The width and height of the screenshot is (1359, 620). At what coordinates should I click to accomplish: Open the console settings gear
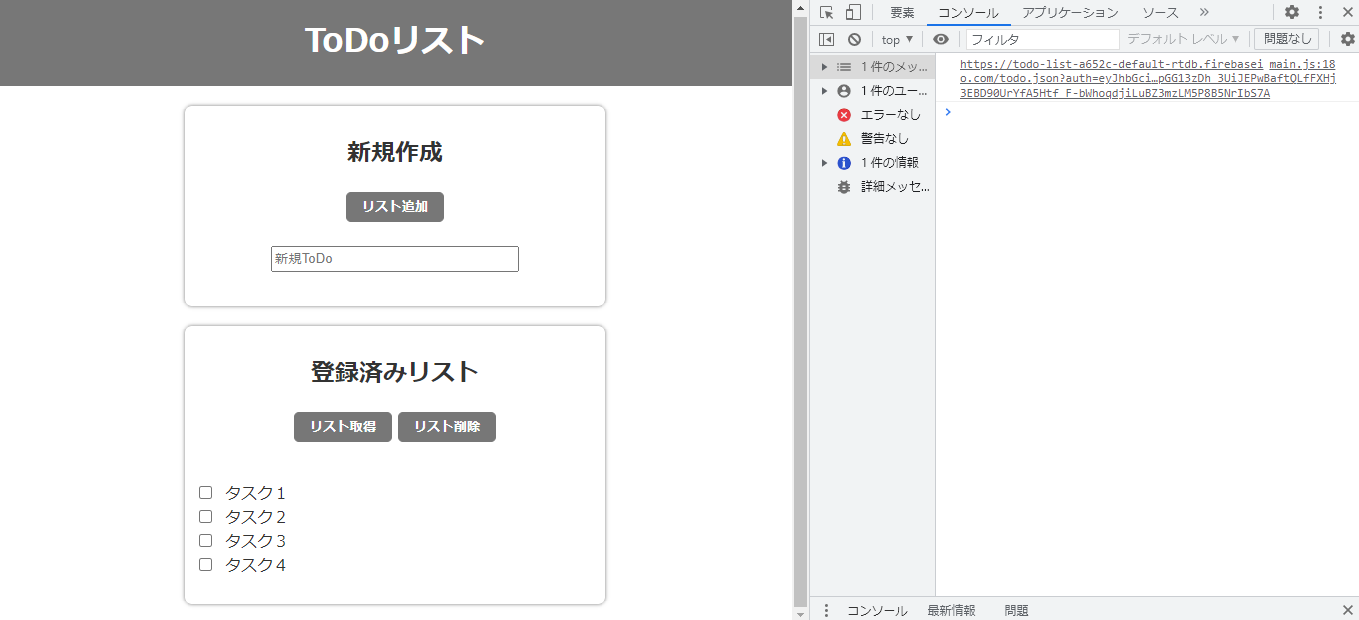1346,38
